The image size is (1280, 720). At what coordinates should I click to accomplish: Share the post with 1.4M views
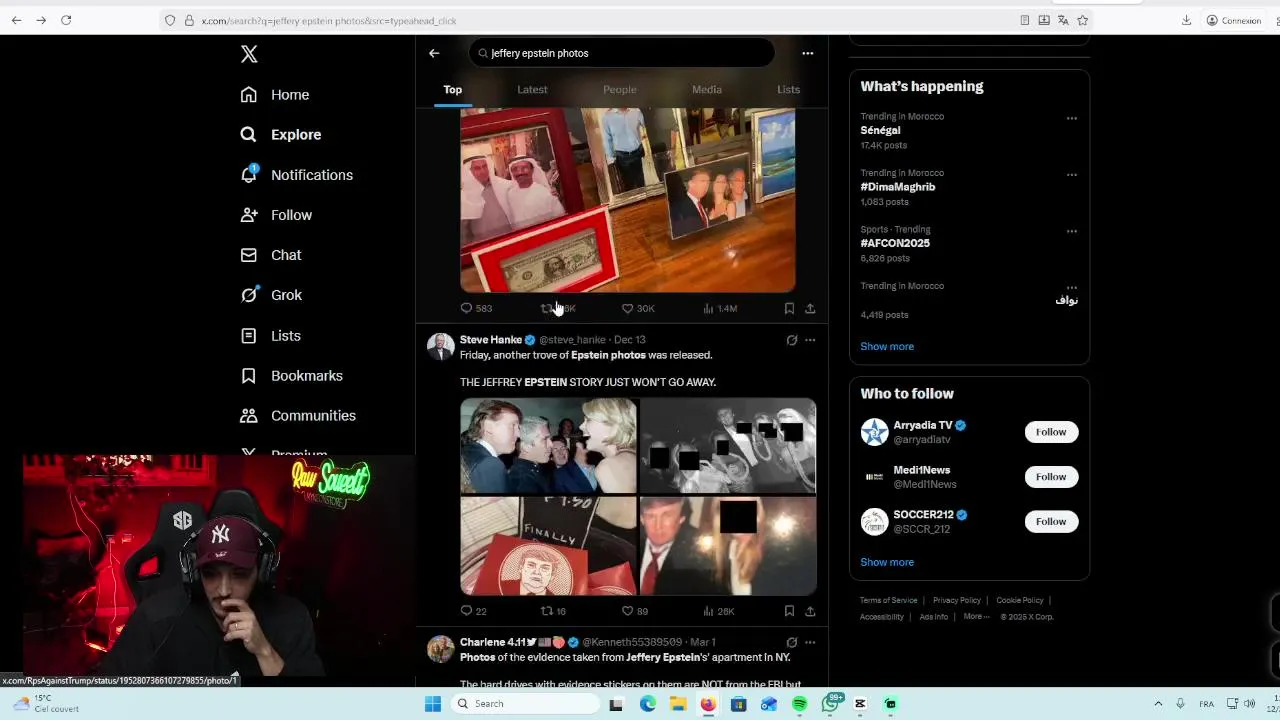[810, 308]
